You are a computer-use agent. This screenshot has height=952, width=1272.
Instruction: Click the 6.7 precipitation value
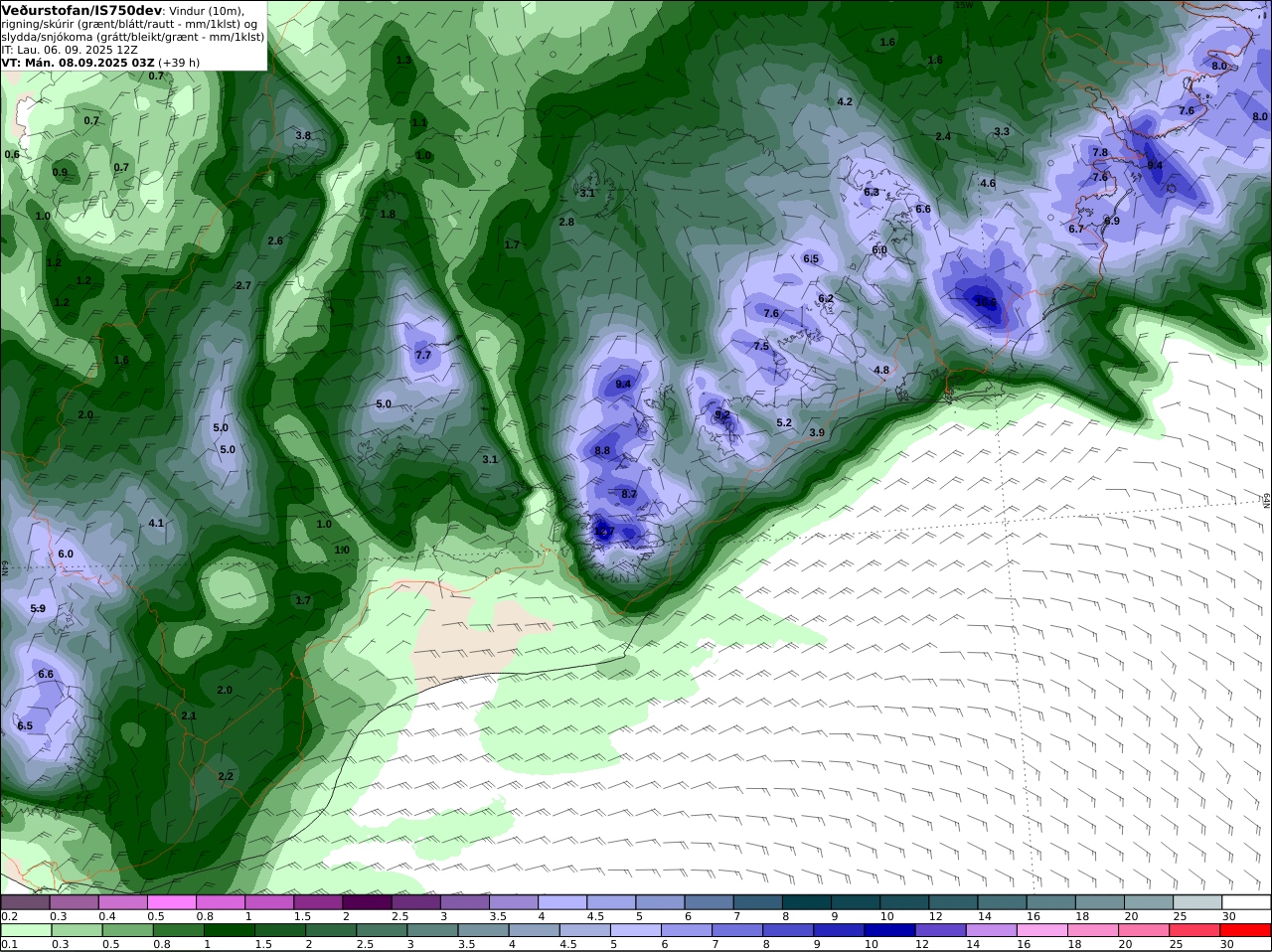point(1076,230)
